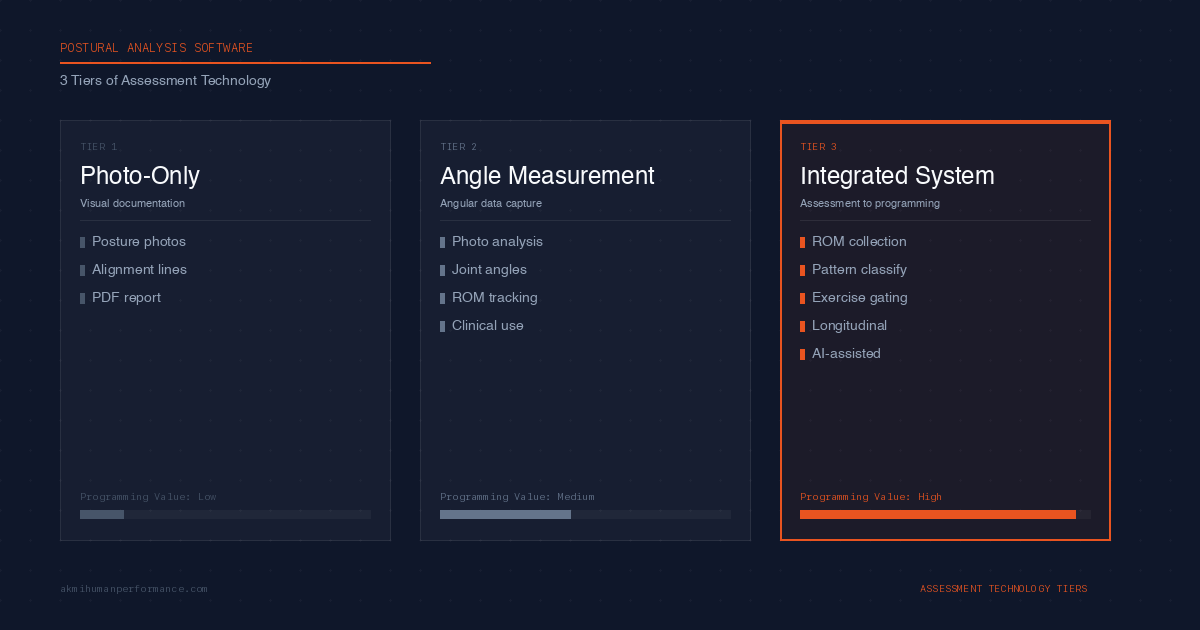Viewport: 1200px width, 630px height.
Task: Click the Pattern classify list item
Action: pos(853,270)
